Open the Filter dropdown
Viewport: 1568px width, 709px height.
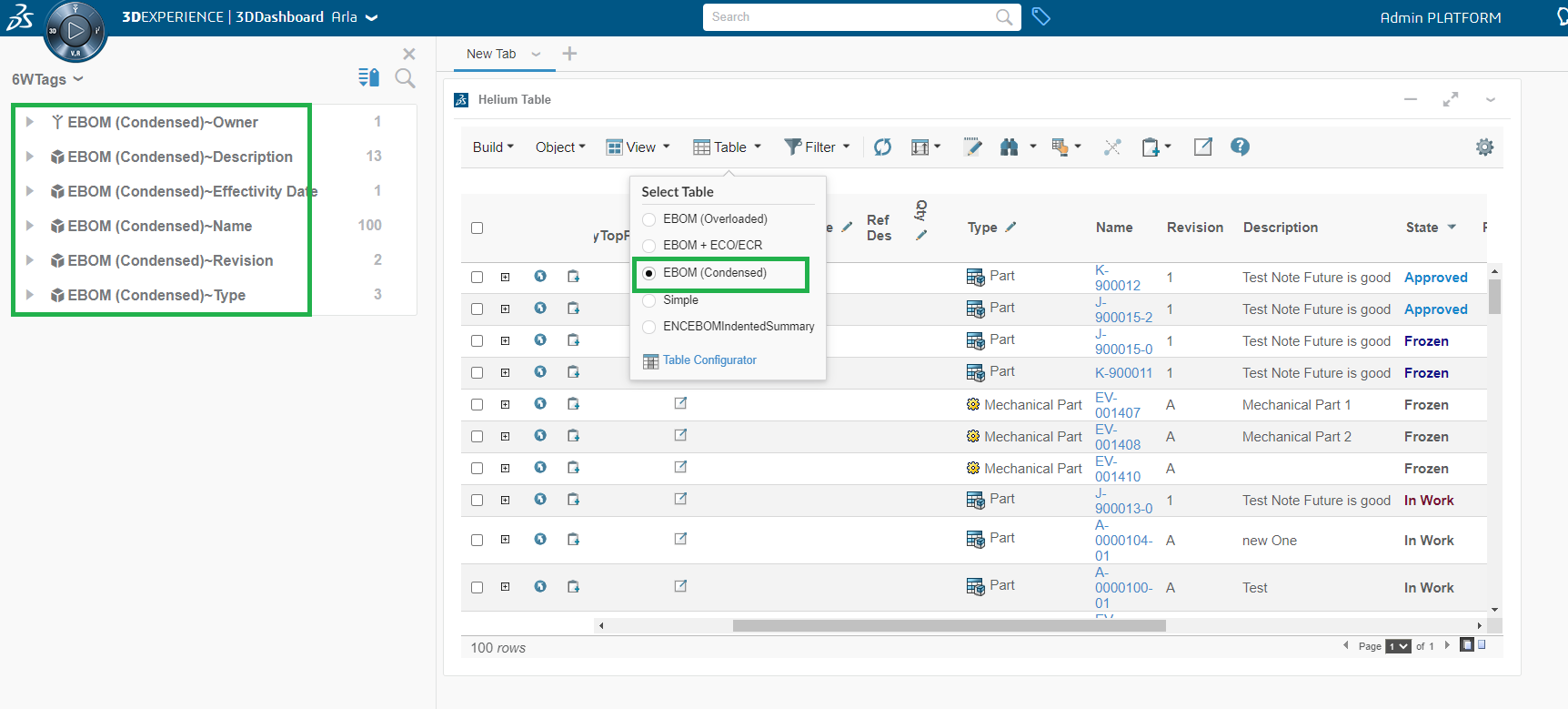coord(817,147)
